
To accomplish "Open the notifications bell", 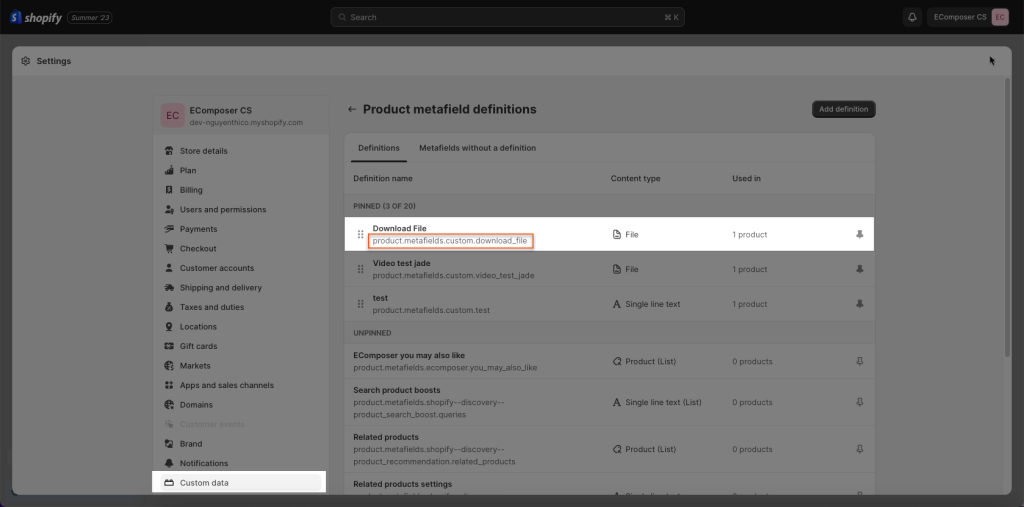I will pyautogui.click(x=912, y=17).
